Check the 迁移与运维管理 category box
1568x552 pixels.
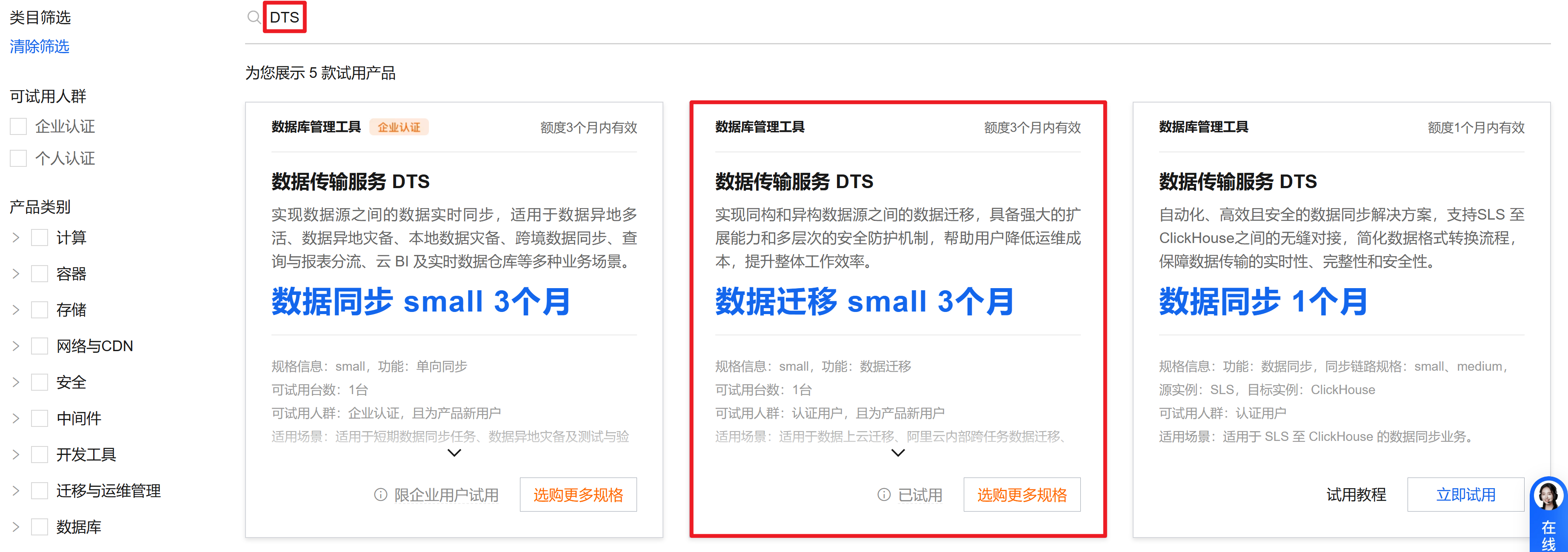click(x=40, y=491)
